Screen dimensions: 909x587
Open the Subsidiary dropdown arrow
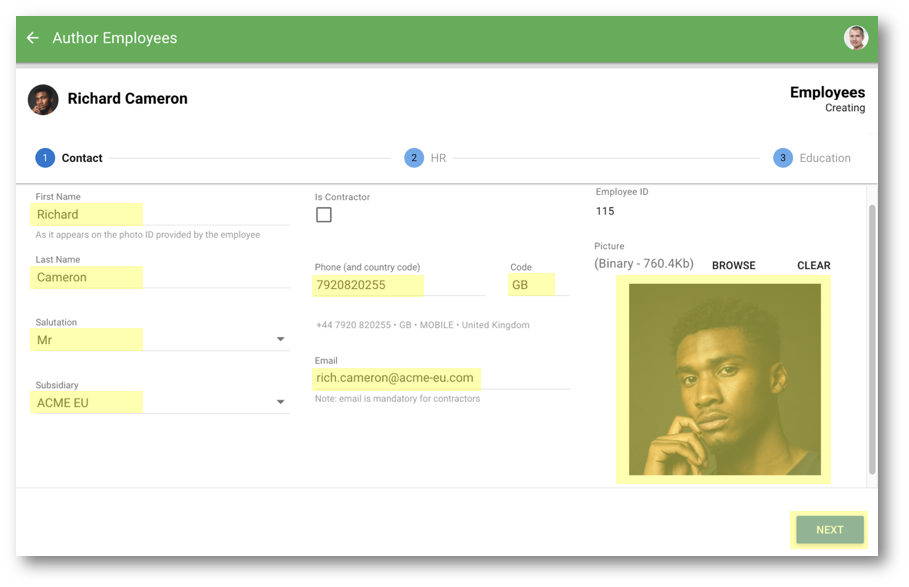(281, 402)
